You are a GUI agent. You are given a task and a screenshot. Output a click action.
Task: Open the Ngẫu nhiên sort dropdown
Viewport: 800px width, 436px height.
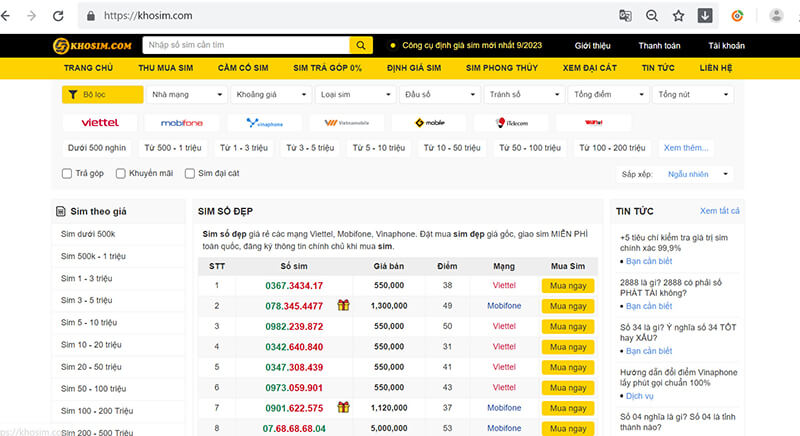point(697,174)
